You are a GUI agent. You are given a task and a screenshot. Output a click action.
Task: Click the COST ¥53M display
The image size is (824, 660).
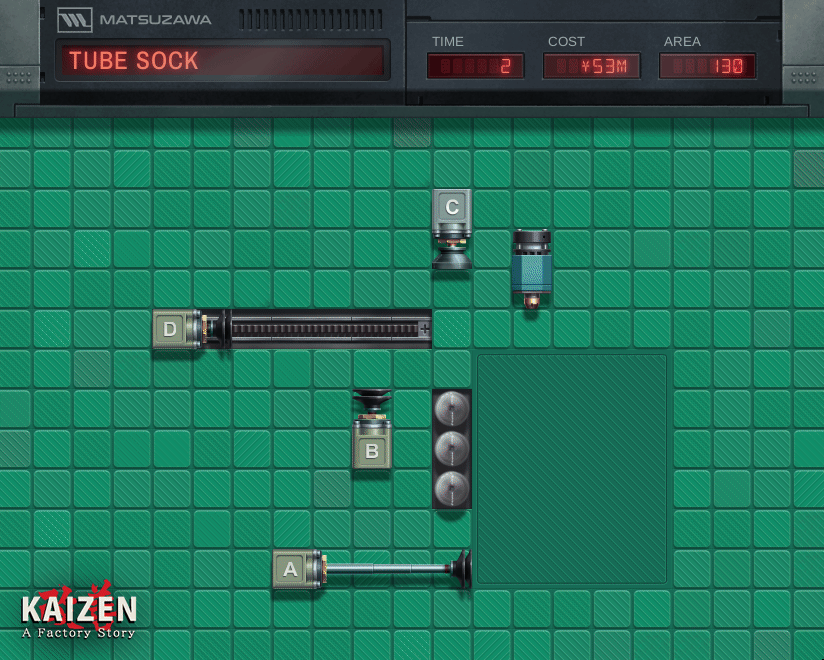point(592,66)
